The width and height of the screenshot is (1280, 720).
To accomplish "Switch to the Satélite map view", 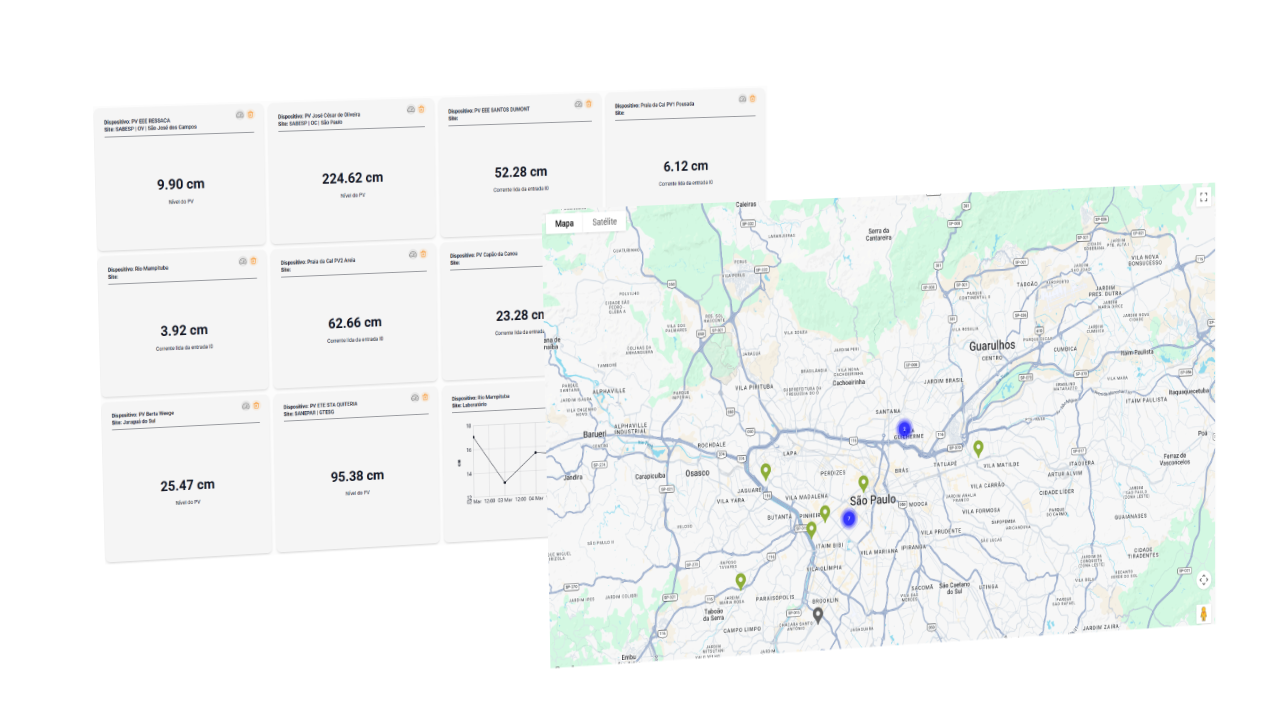I will [605, 221].
